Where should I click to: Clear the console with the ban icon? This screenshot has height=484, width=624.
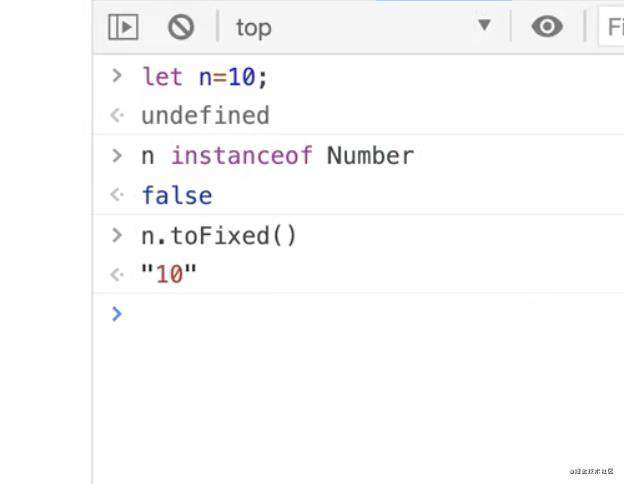coord(181,27)
